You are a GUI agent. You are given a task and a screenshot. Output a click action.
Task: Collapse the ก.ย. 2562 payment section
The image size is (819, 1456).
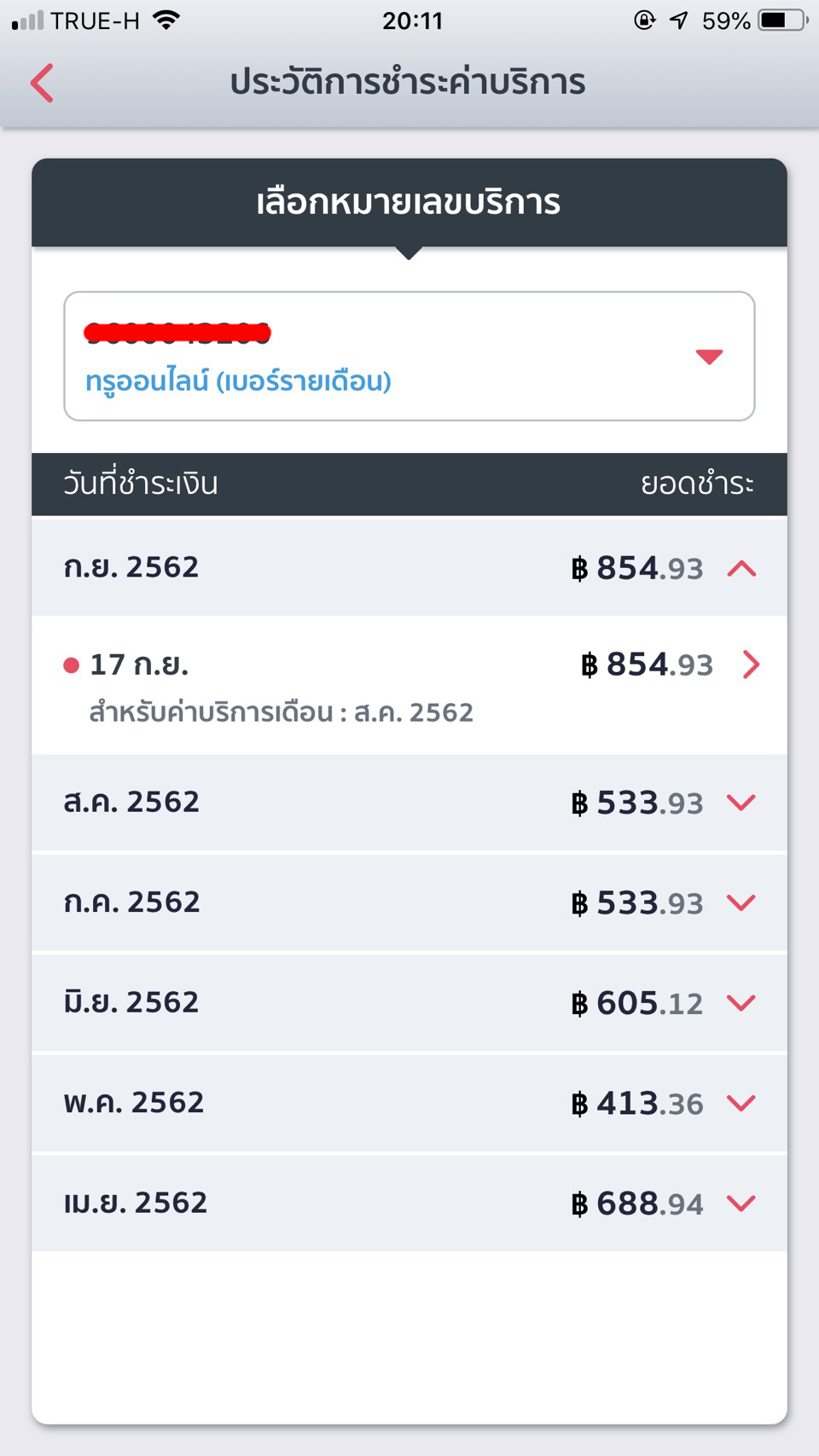741,568
